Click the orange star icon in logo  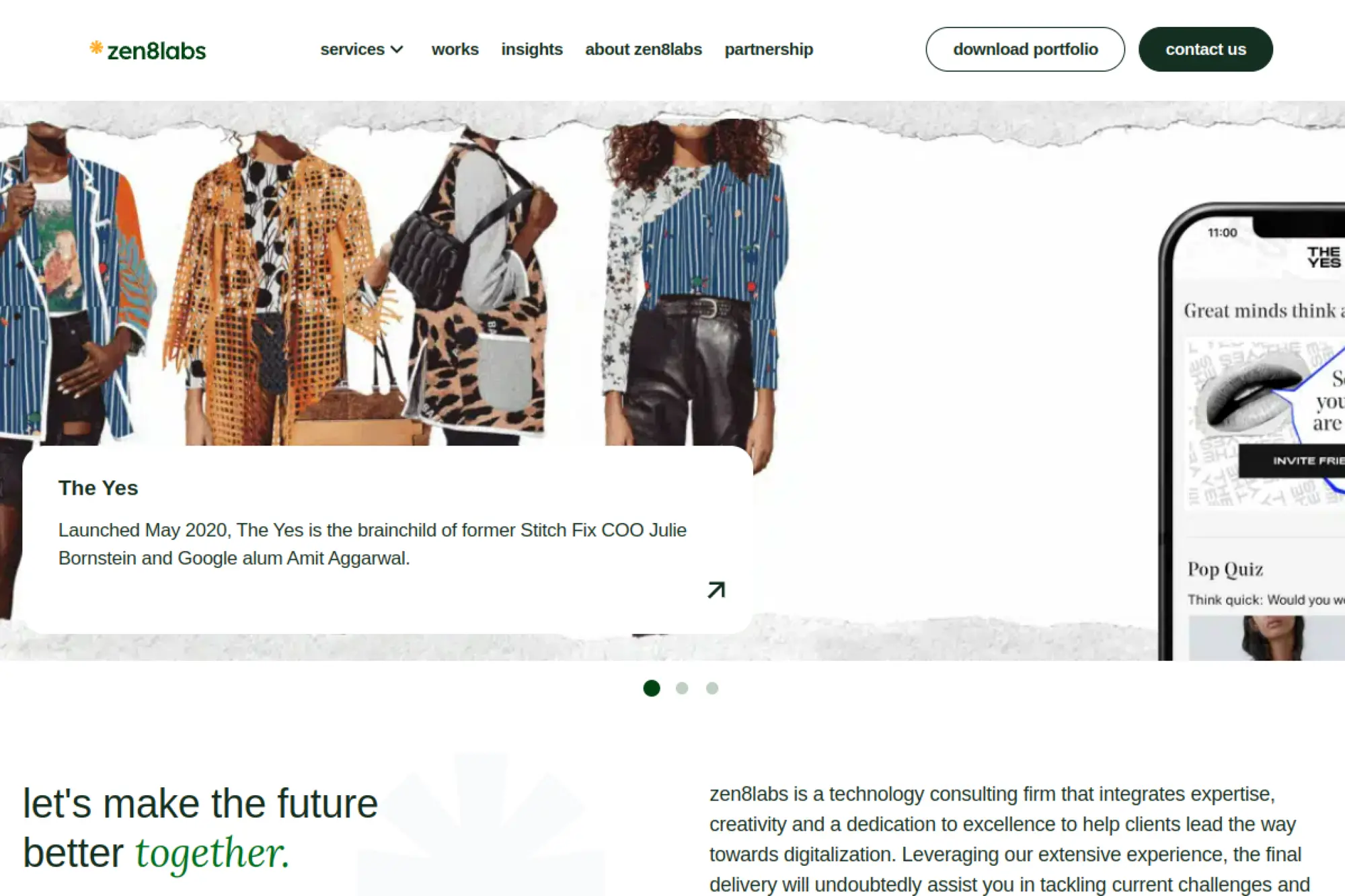click(x=96, y=47)
